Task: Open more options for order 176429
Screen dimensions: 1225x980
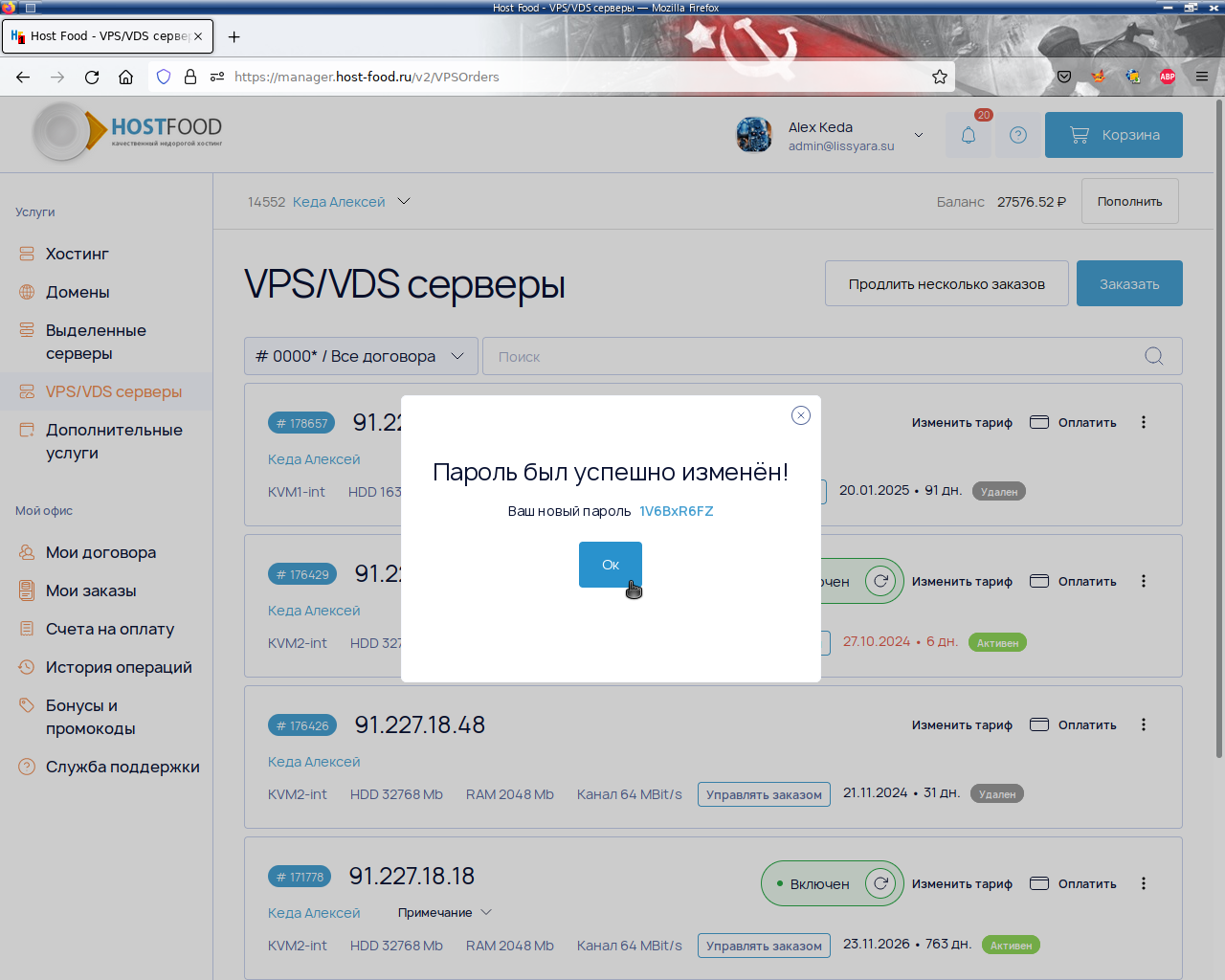Action: [x=1144, y=581]
